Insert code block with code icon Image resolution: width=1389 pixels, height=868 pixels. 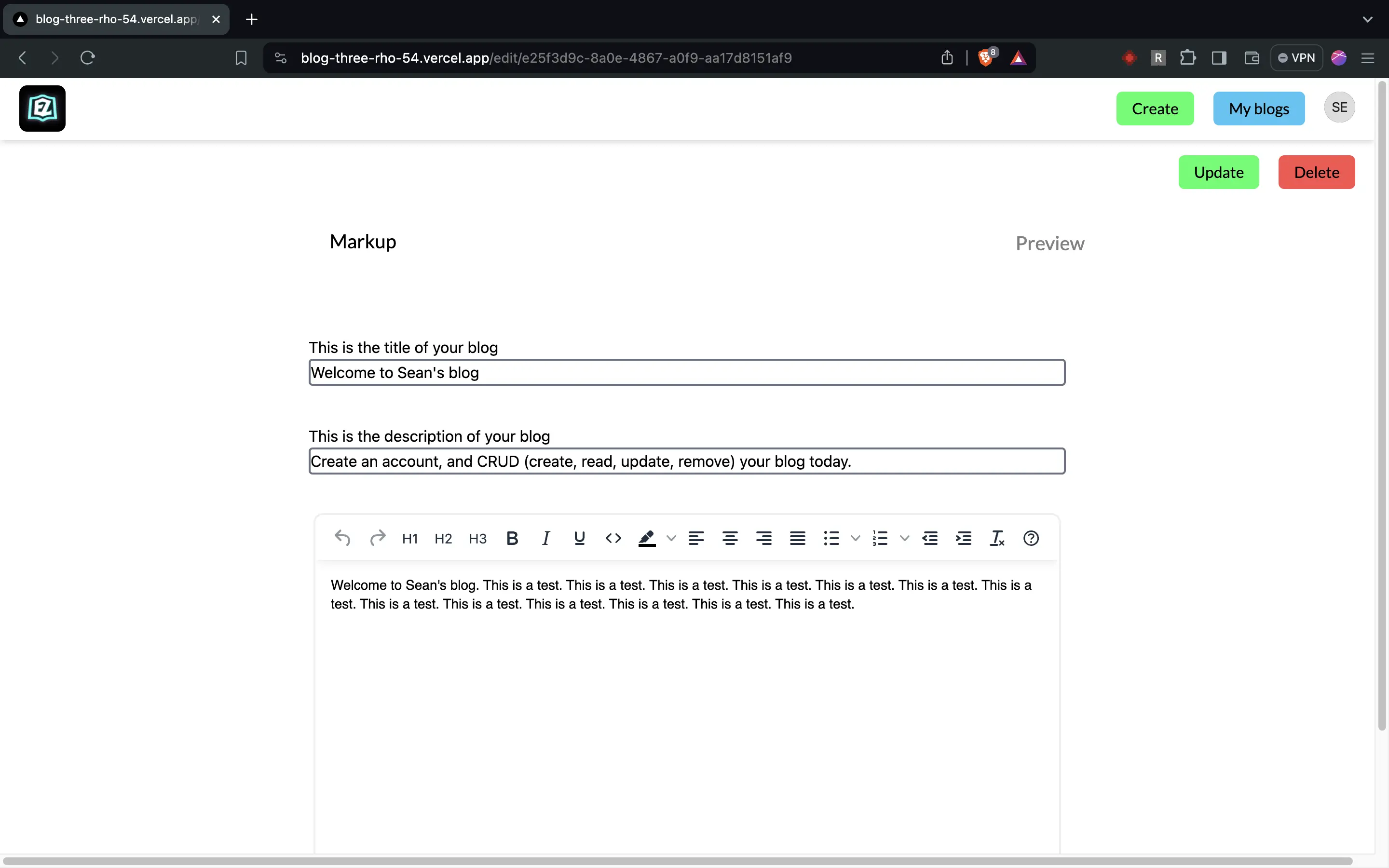point(613,538)
